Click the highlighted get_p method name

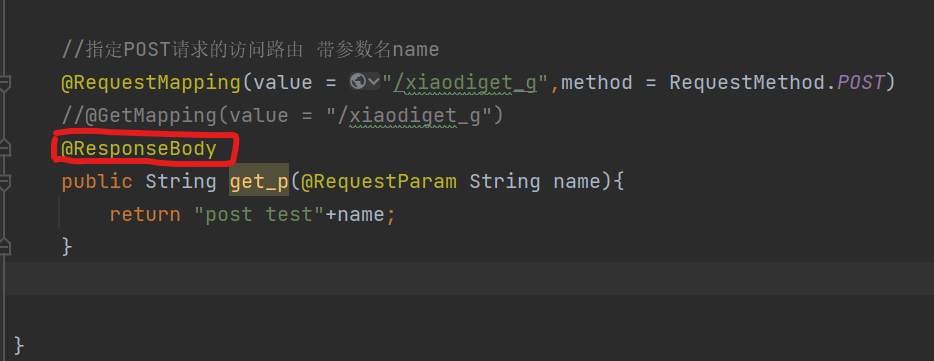(x=259, y=180)
